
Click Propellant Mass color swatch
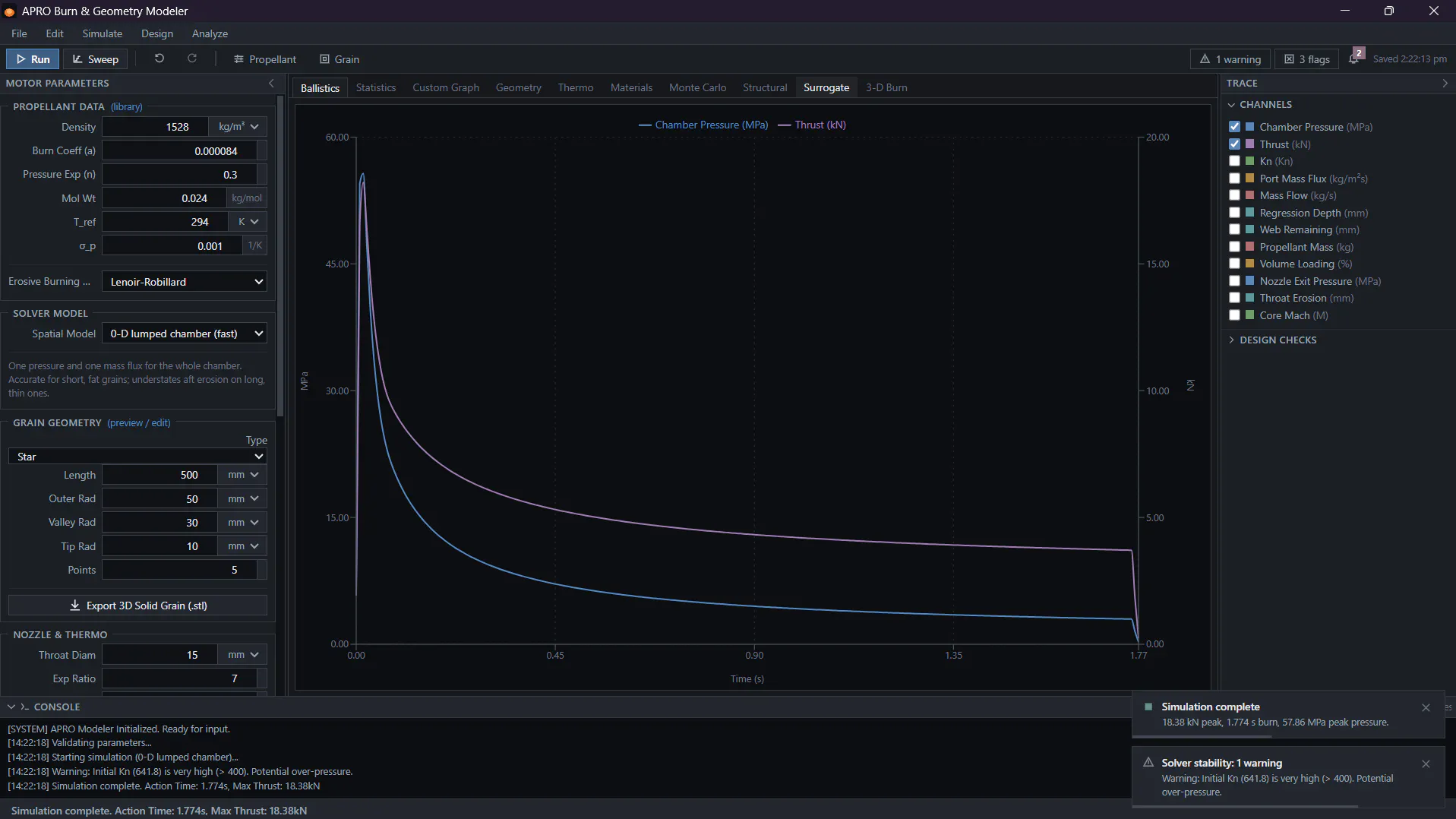[1249, 247]
